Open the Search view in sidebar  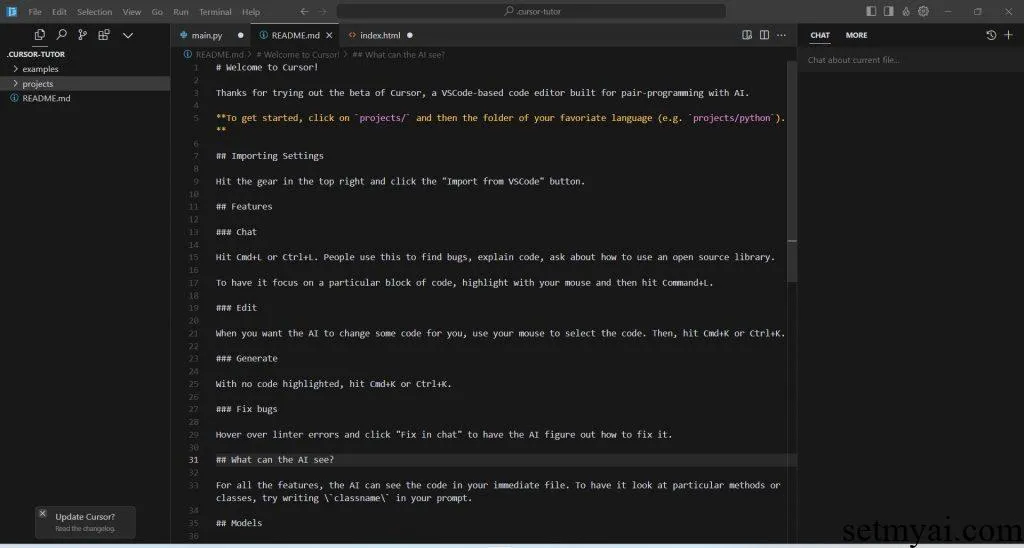[x=61, y=35]
